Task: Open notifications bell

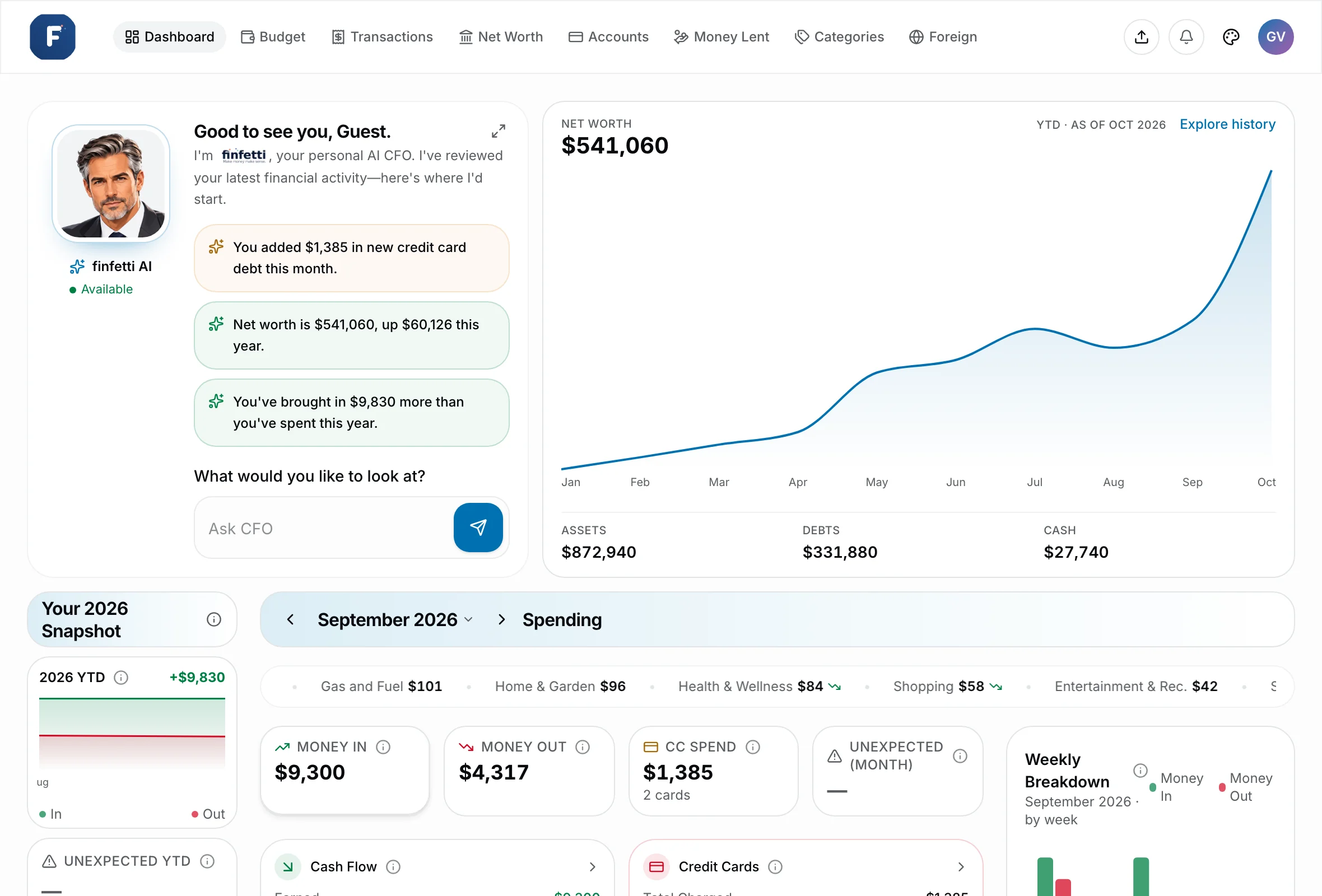Action: click(1186, 37)
